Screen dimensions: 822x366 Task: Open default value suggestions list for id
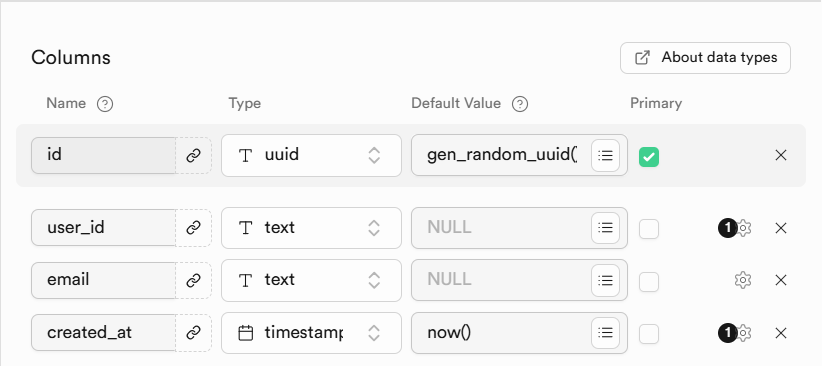(605, 155)
